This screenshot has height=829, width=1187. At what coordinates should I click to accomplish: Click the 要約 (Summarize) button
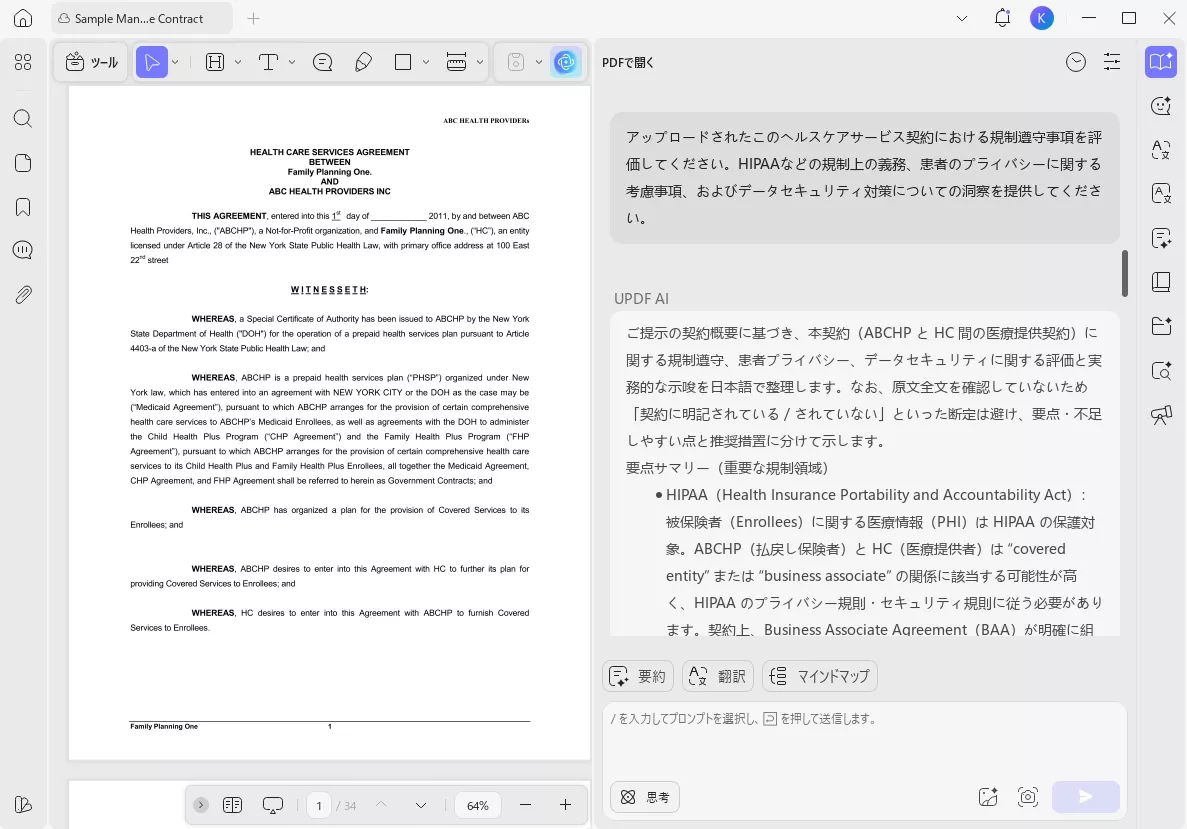click(x=637, y=676)
